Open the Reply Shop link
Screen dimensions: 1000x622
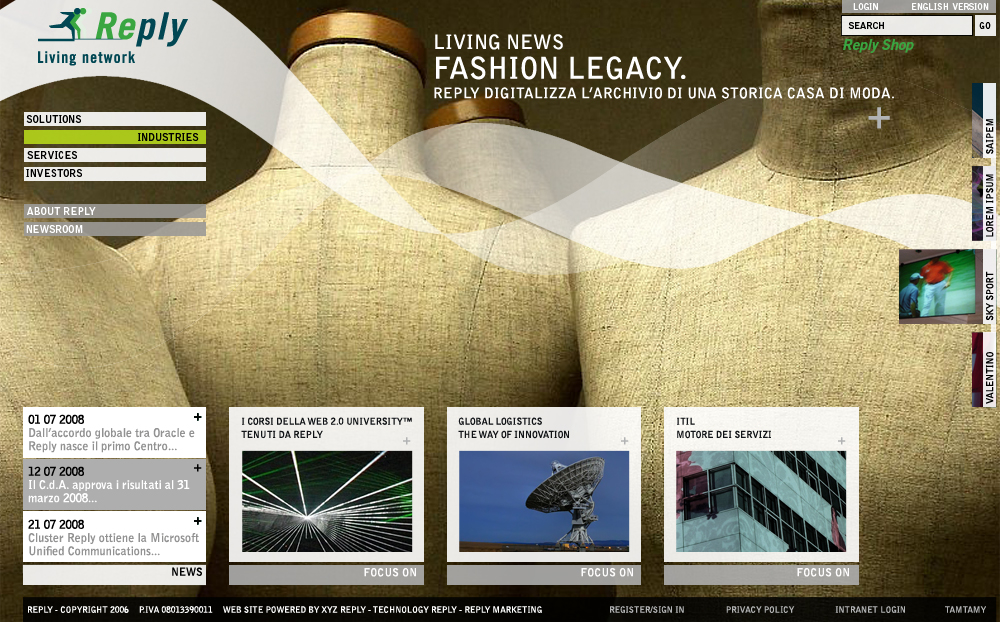pyautogui.click(x=878, y=45)
